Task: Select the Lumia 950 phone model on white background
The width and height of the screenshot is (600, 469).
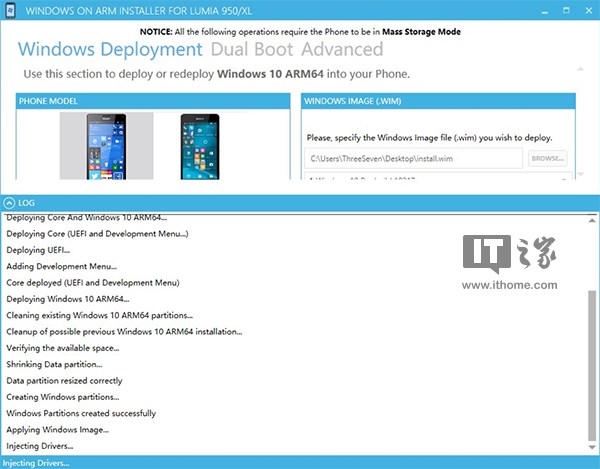Action: [x=200, y=146]
